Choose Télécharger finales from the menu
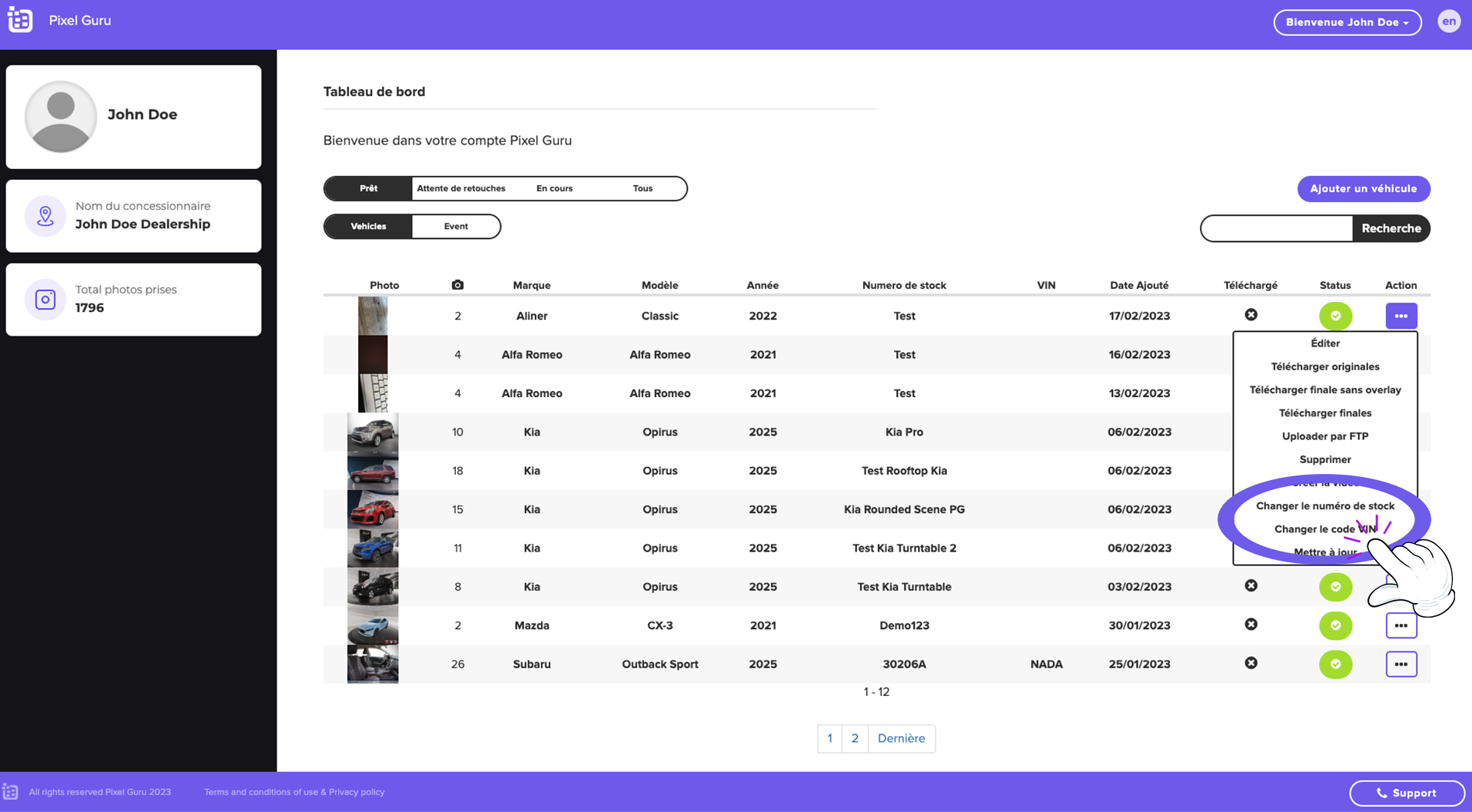The height and width of the screenshot is (812, 1472). point(1324,413)
